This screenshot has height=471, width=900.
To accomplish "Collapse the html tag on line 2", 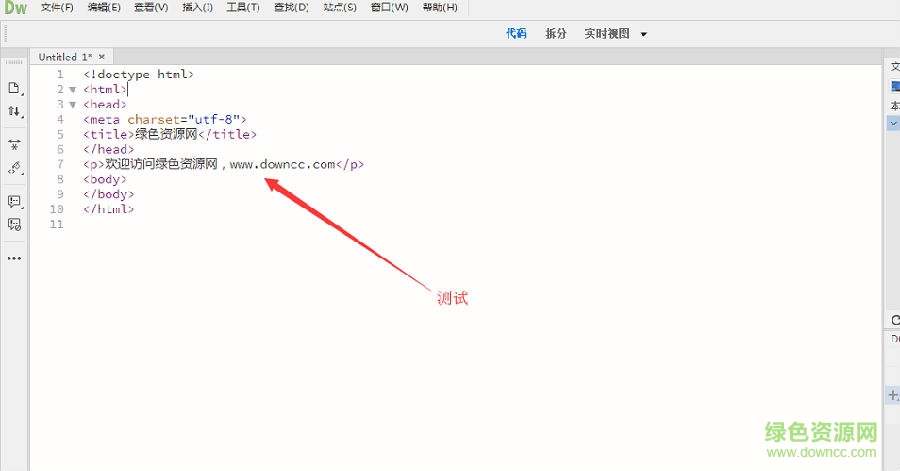I will pos(72,90).
